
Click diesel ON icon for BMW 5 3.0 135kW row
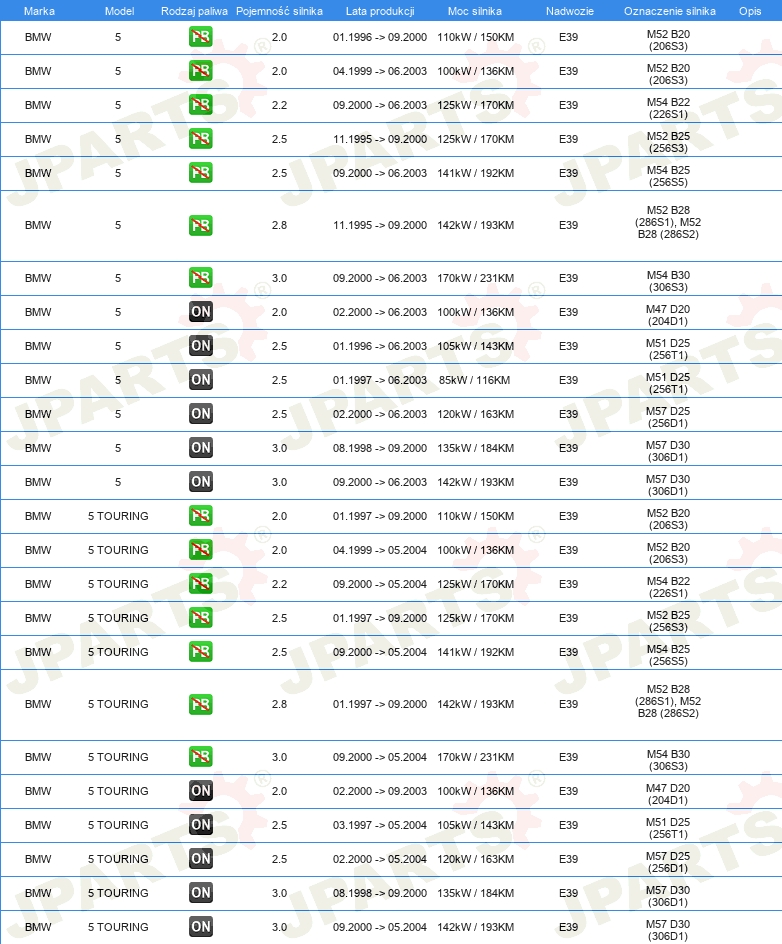[200, 448]
